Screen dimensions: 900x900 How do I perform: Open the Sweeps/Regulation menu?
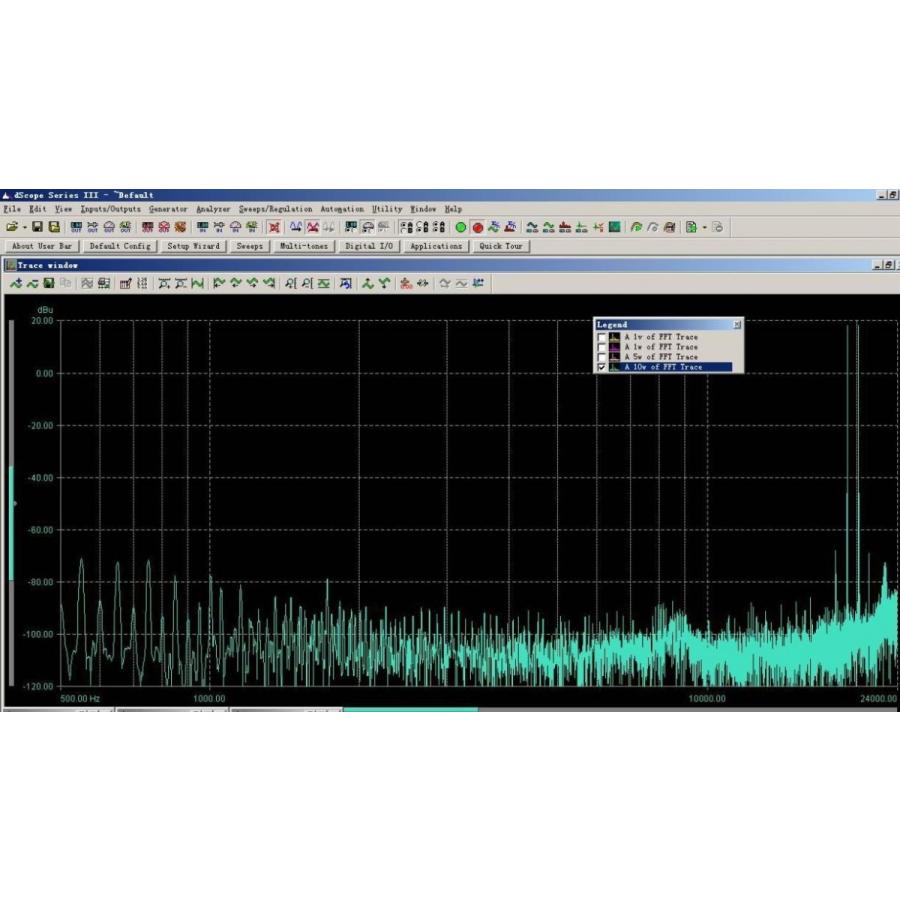click(275, 209)
